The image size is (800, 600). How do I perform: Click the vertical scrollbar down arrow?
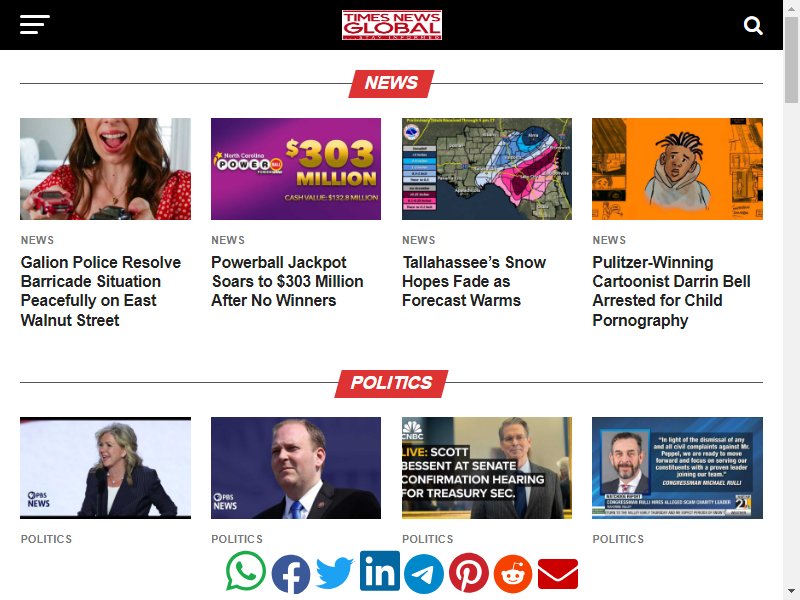pyautogui.click(x=791, y=591)
